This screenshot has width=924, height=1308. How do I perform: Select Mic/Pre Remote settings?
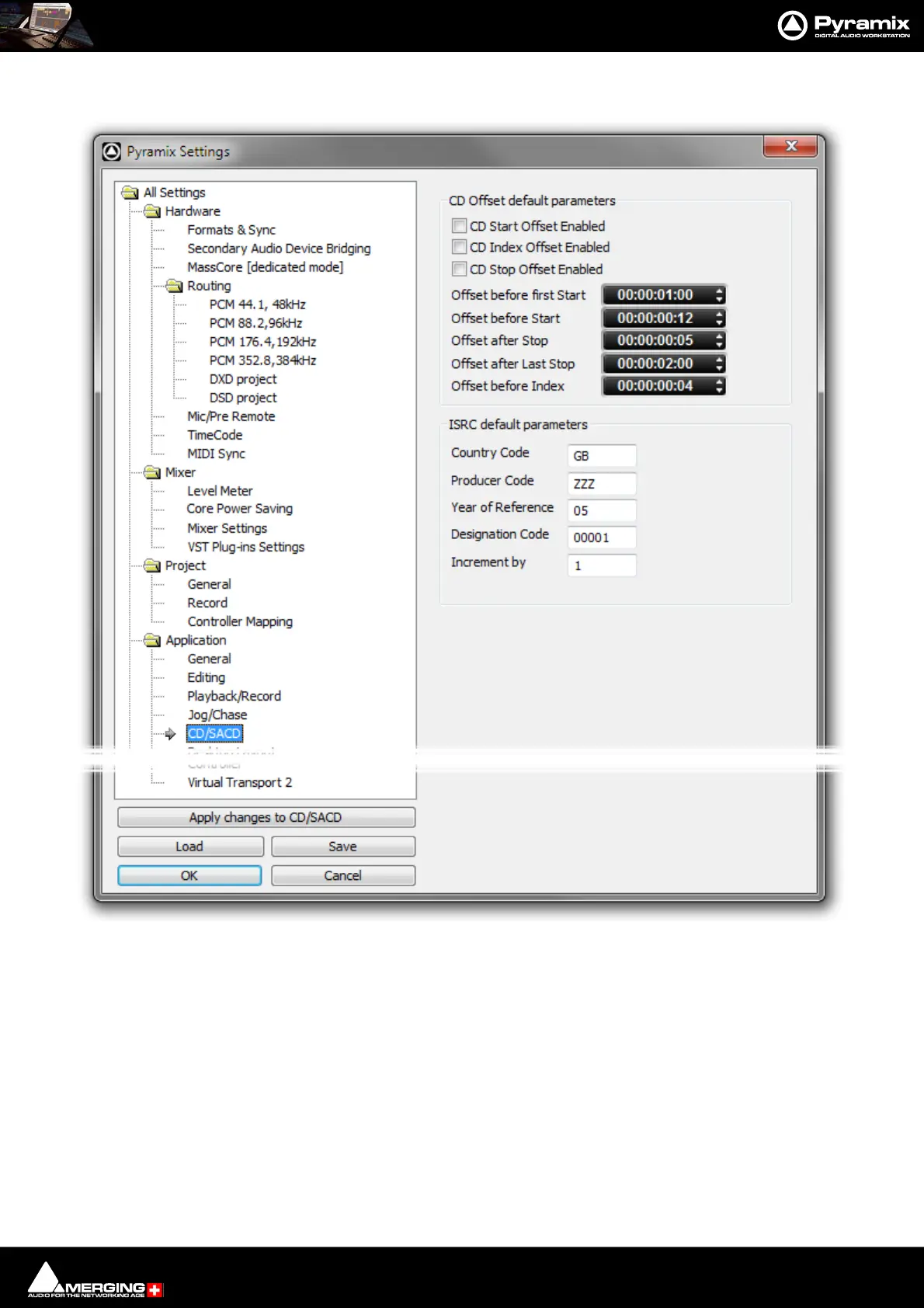pos(231,416)
